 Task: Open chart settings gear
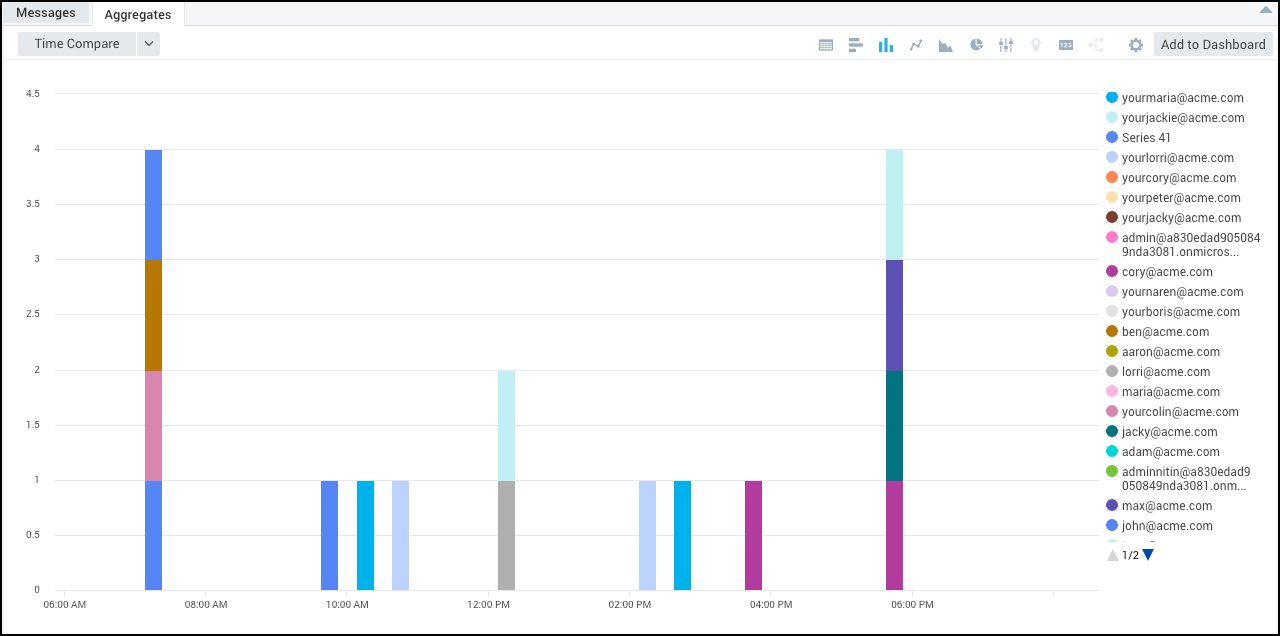(x=1136, y=45)
